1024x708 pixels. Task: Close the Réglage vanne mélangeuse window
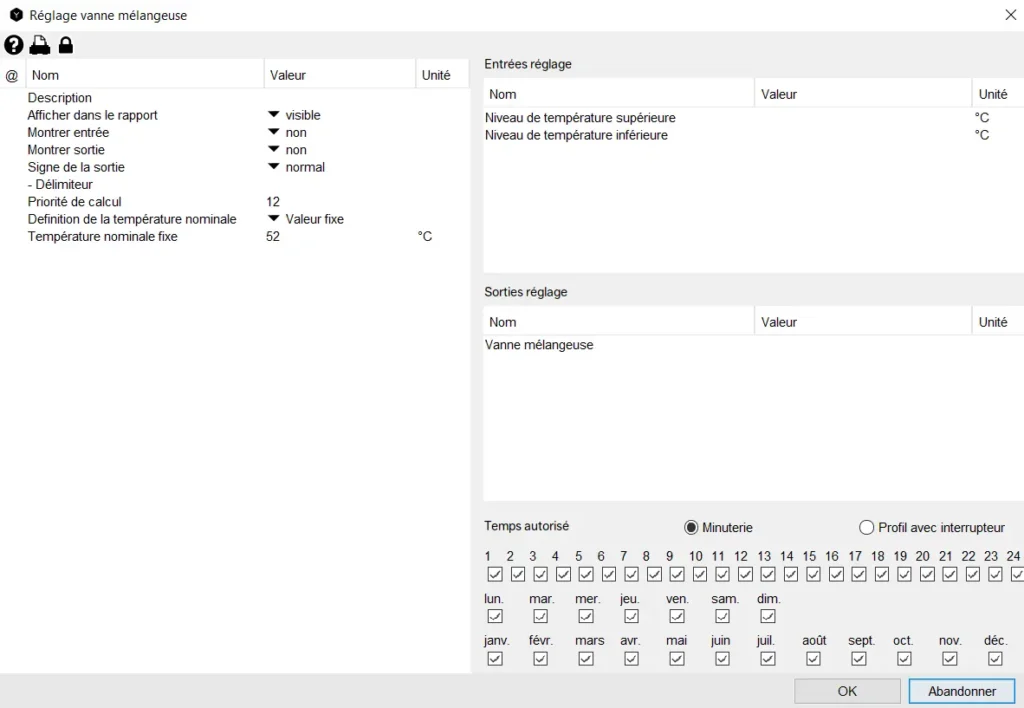coord(1009,15)
